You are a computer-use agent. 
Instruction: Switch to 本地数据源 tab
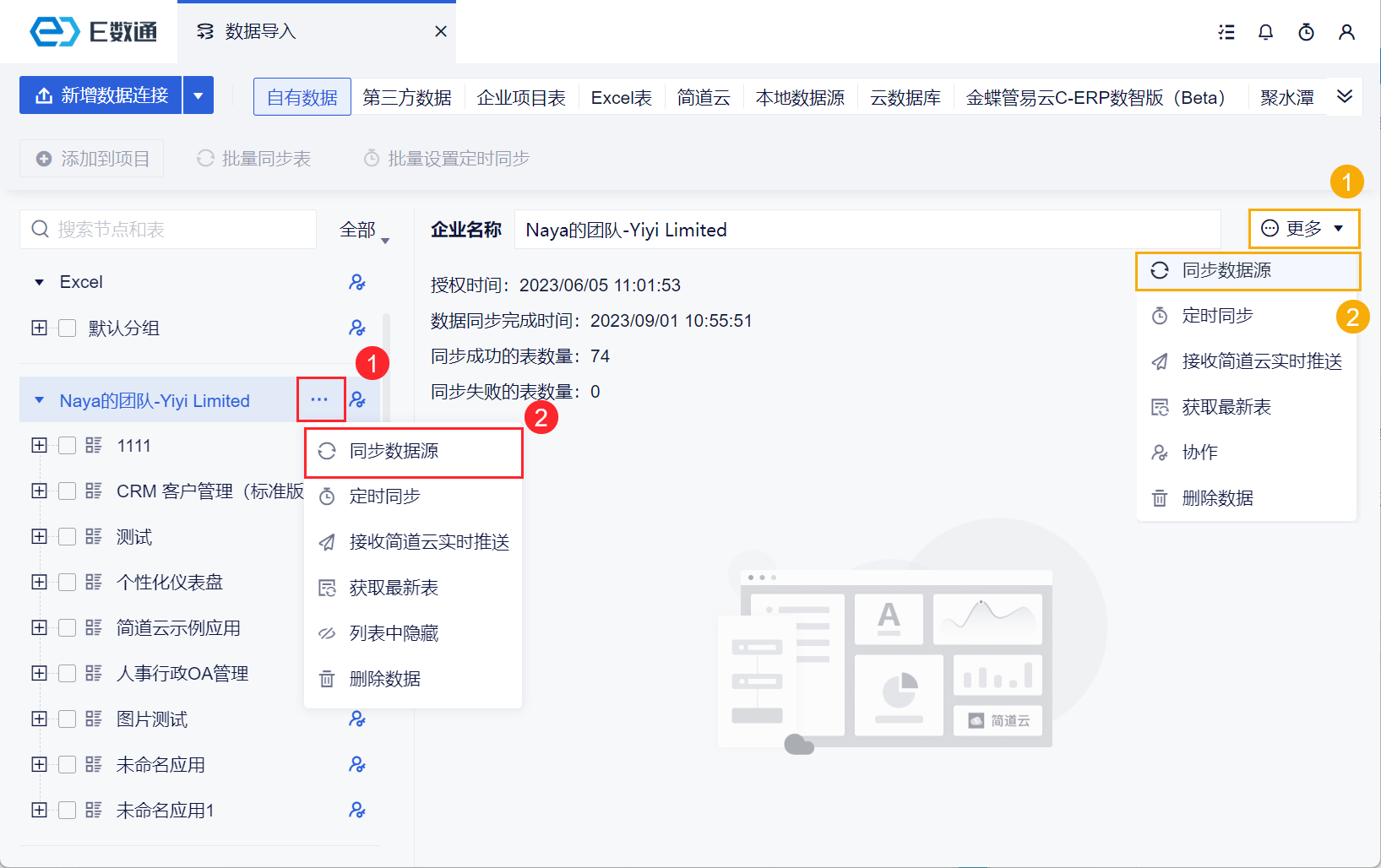(800, 97)
